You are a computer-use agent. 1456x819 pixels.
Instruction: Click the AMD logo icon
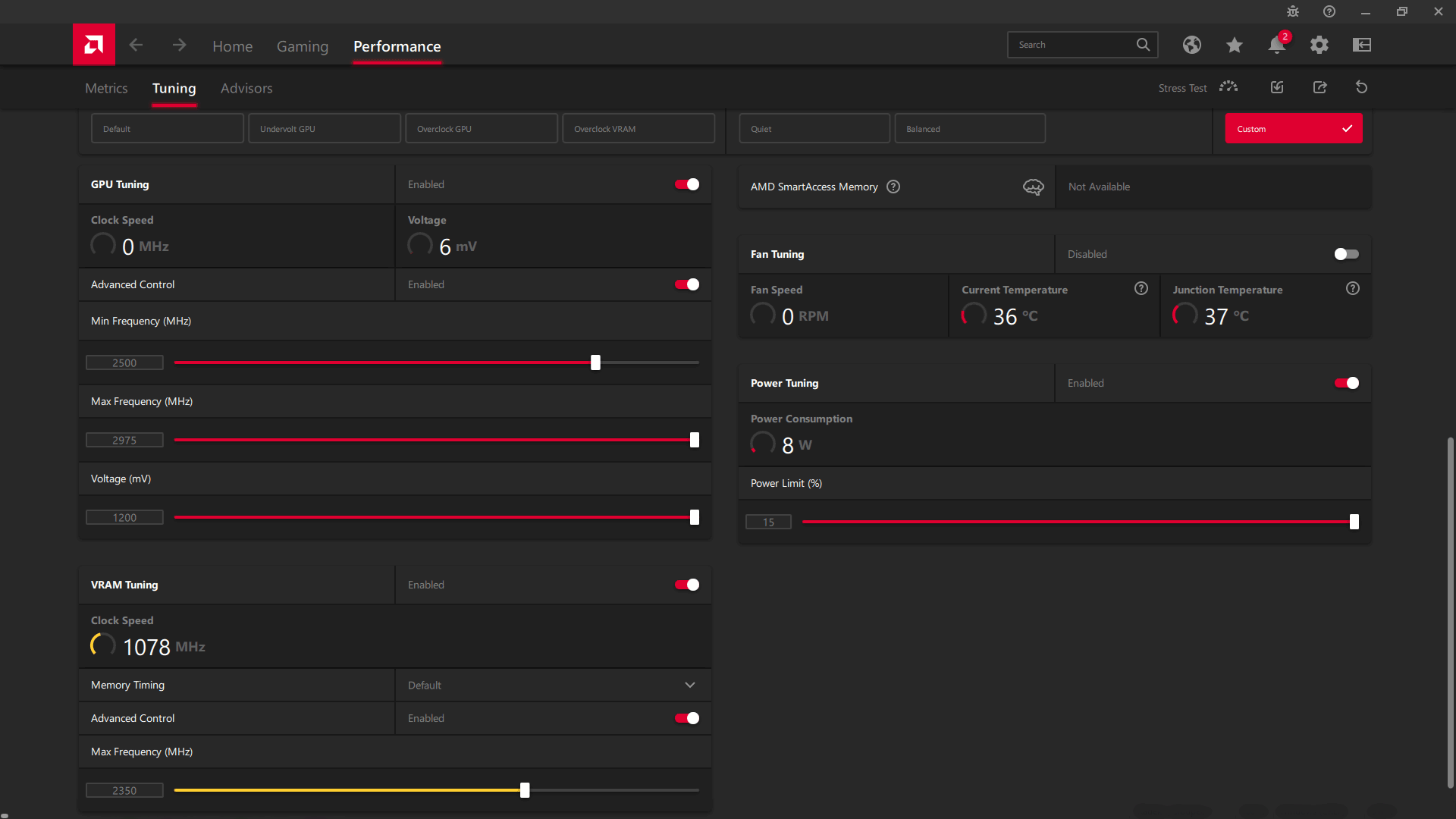[94, 45]
